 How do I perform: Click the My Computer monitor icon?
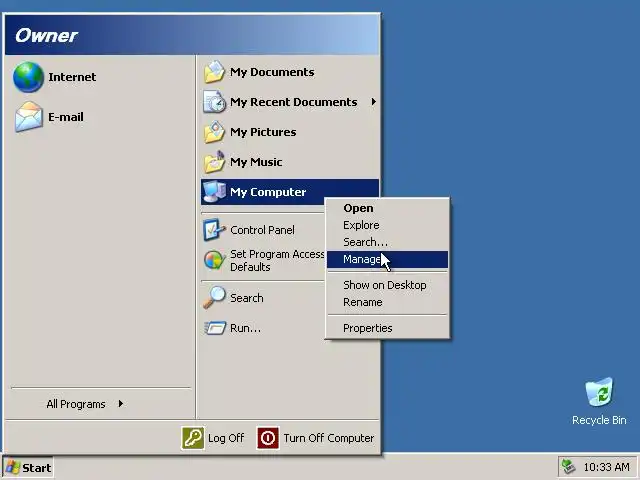(214, 192)
